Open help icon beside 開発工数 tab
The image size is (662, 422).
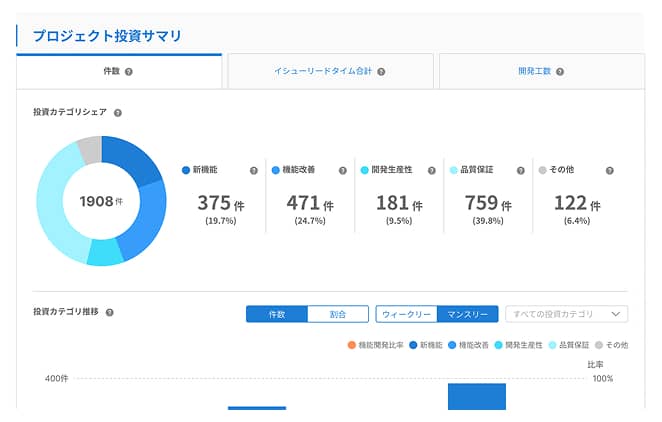tap(560, 72)
